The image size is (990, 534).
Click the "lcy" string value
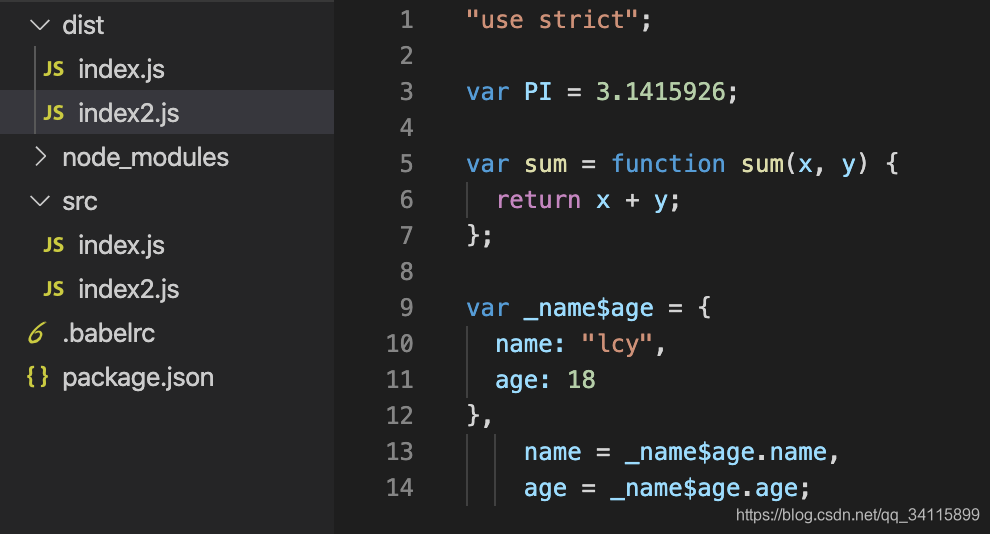pyautogui.click(x=617, y=344)
